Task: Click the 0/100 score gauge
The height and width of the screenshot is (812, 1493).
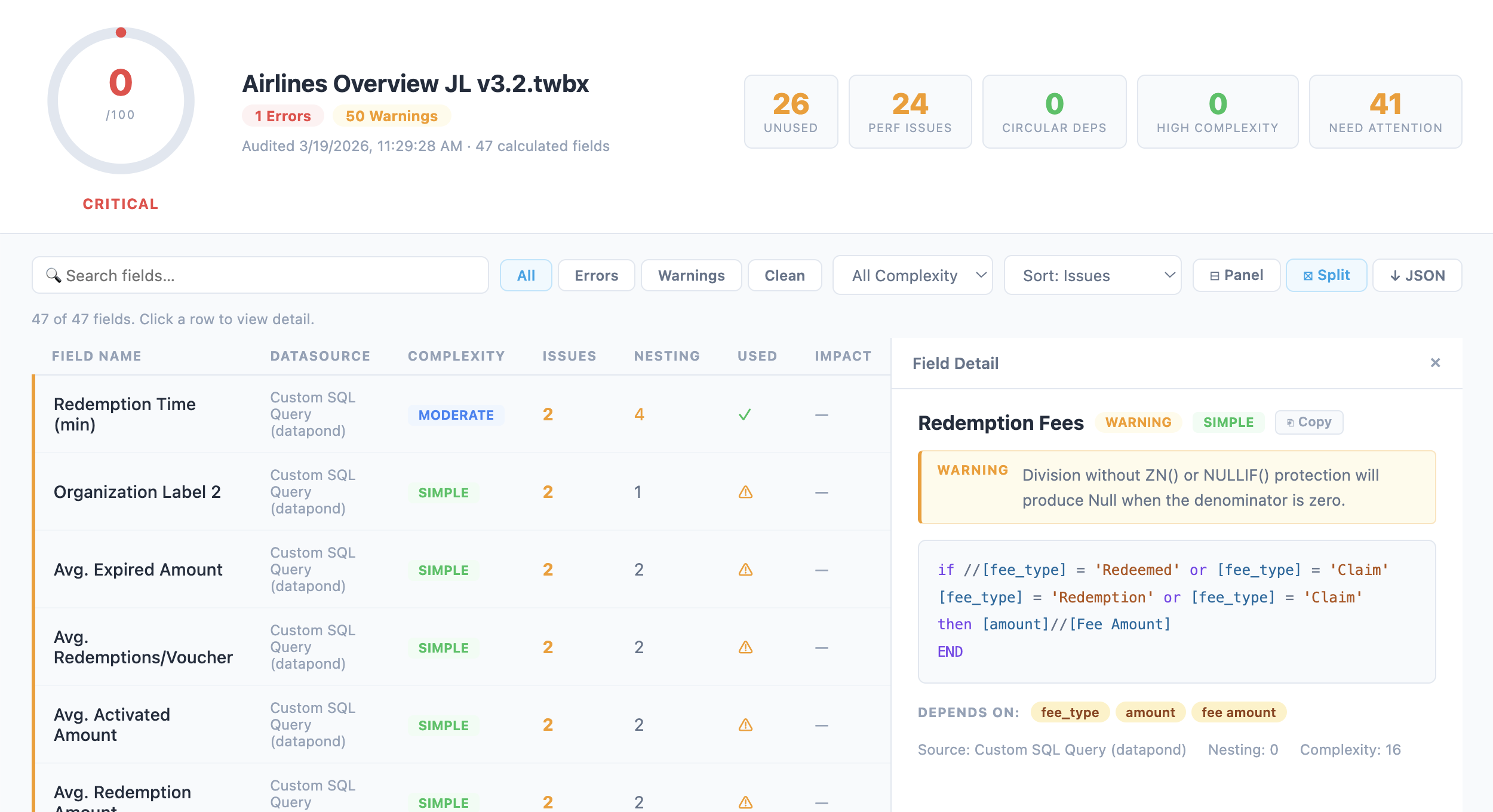Action: pyautogui.click(x=121, y=100)
